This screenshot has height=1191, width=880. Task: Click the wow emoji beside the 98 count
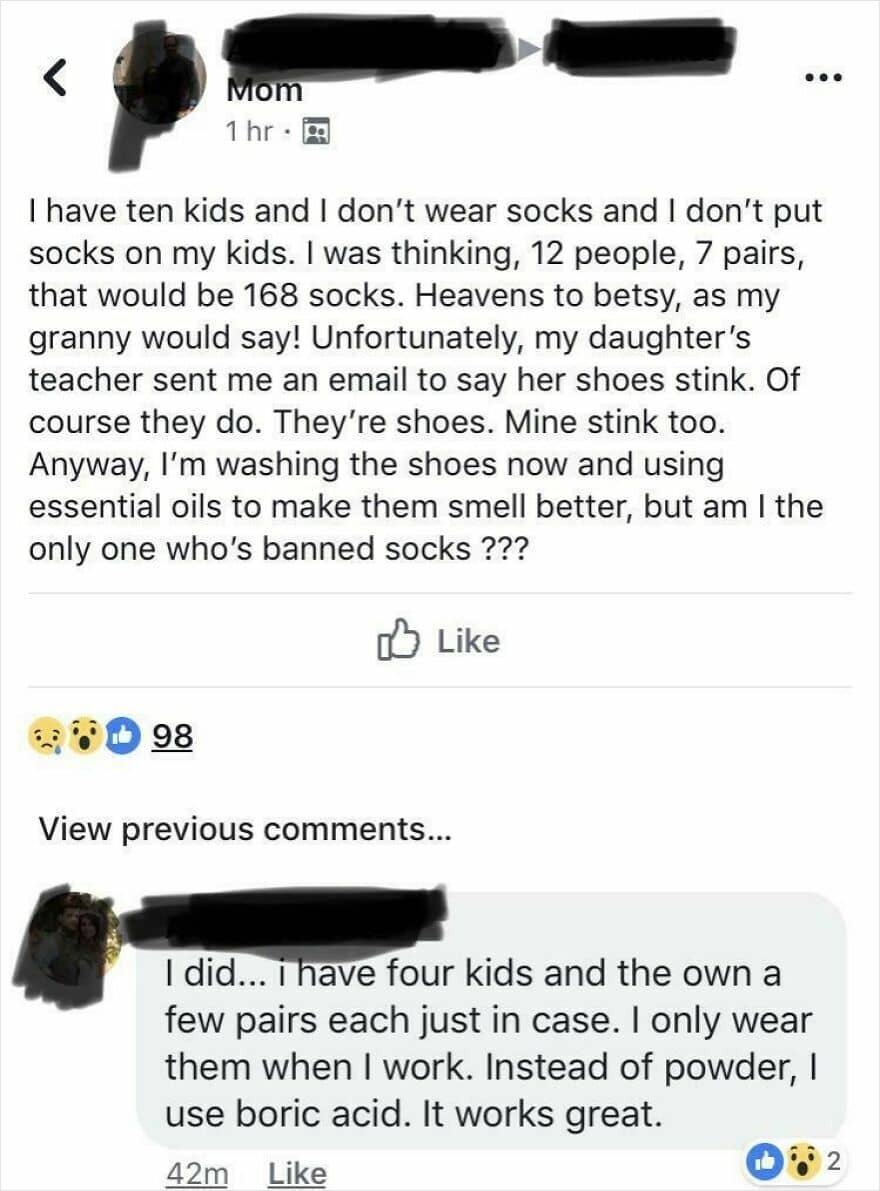(x=87, y=737)
